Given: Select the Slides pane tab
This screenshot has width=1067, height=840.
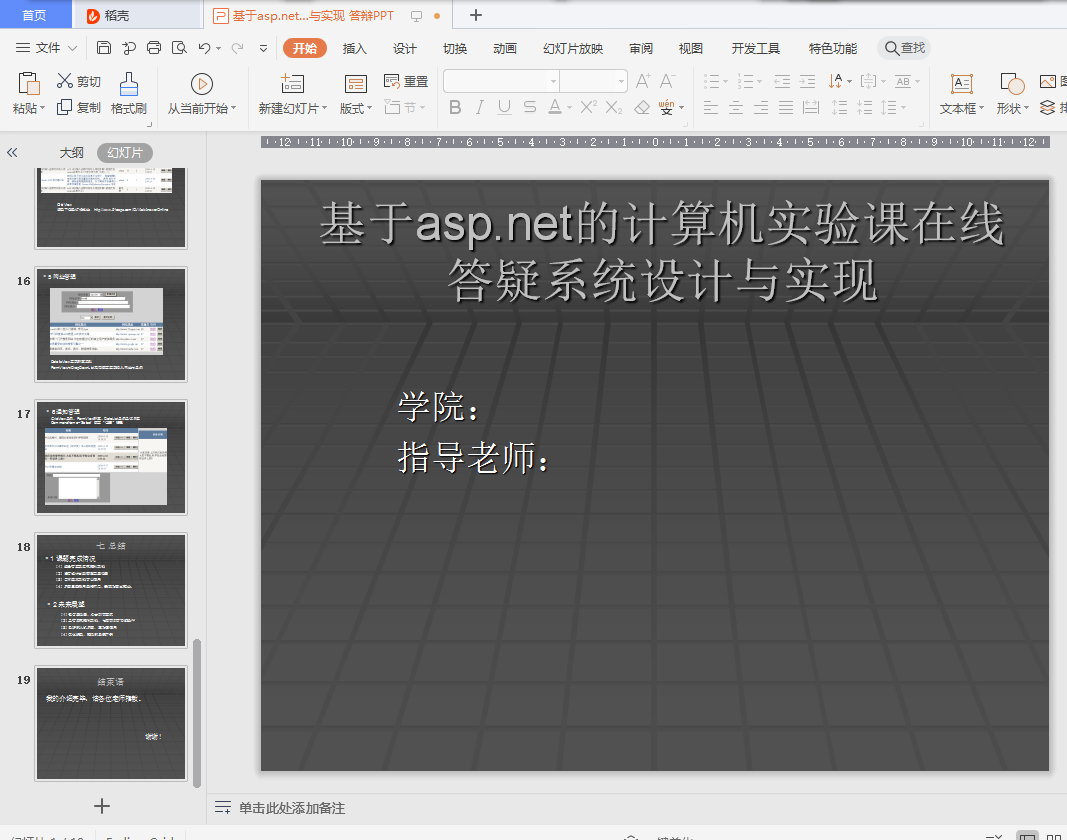Looking at the screenshot, I should [125, 152].
